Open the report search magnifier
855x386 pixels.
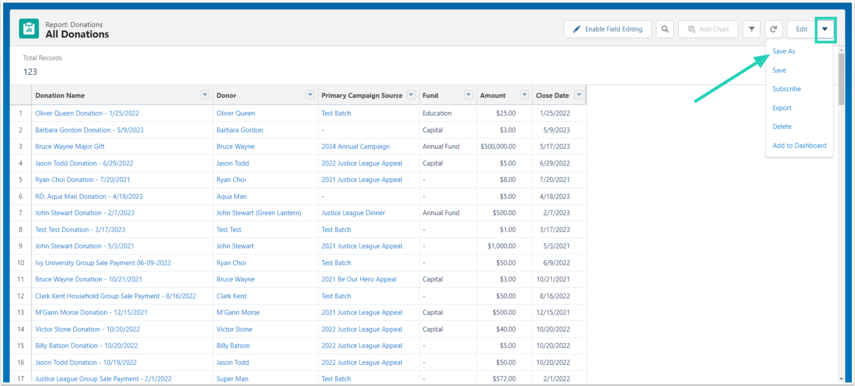pos(665,29)
